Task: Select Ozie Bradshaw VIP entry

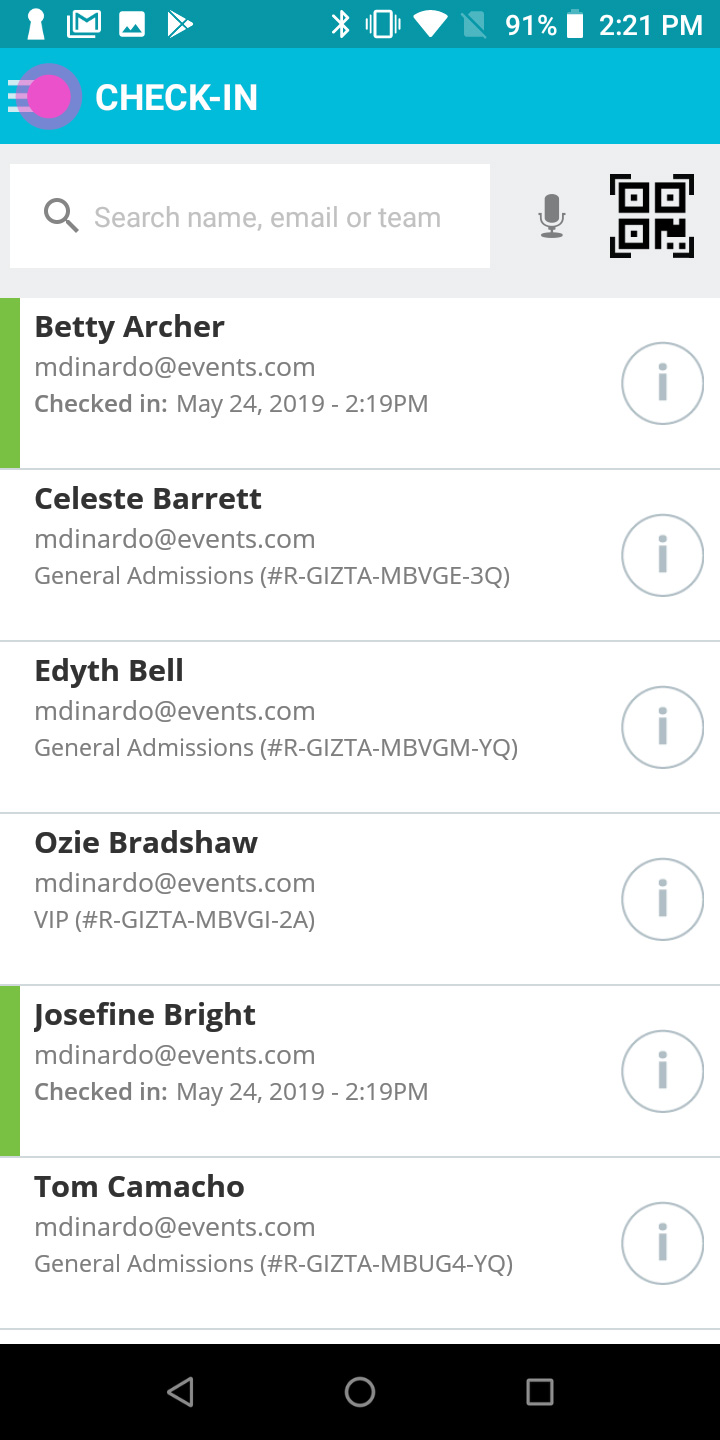Action: click(x=360, y=899)
